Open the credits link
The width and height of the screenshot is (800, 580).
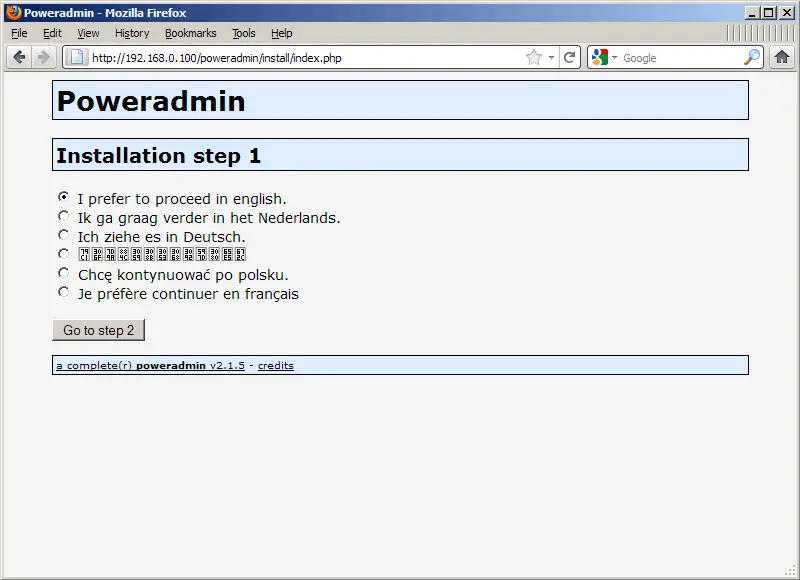pyautogui.click(x=276, y=365)
